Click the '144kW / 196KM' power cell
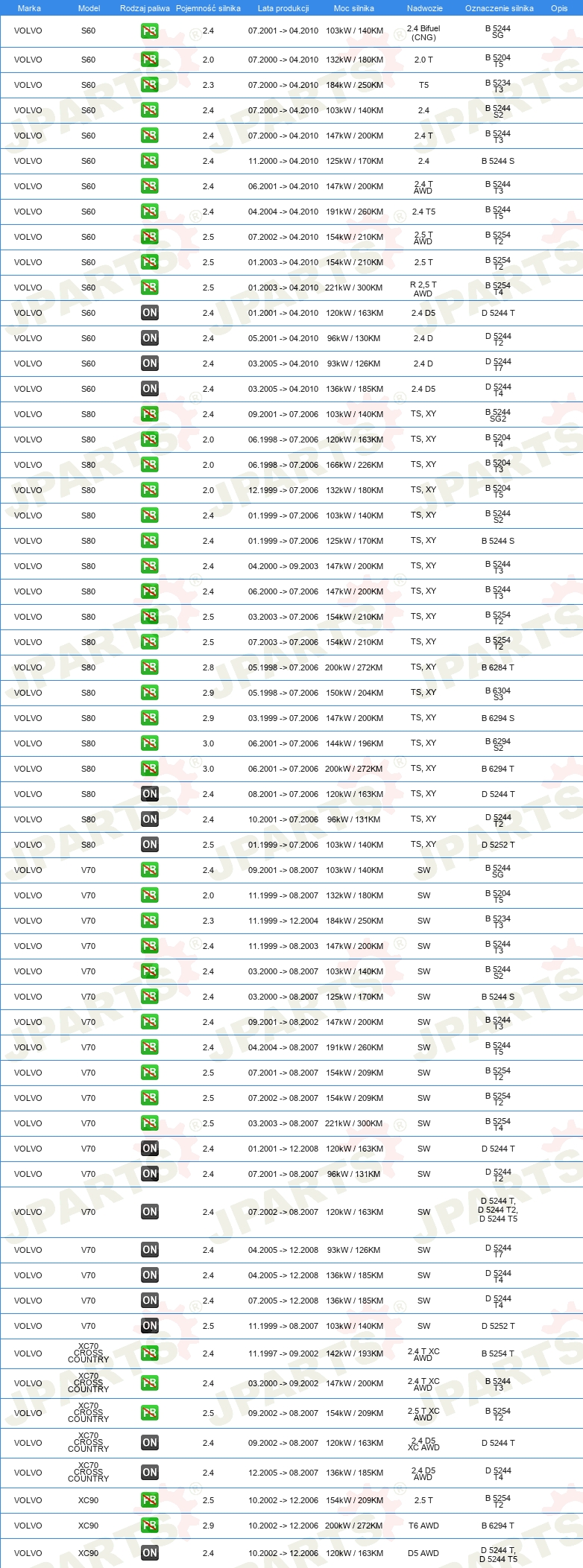 point(354,743)
